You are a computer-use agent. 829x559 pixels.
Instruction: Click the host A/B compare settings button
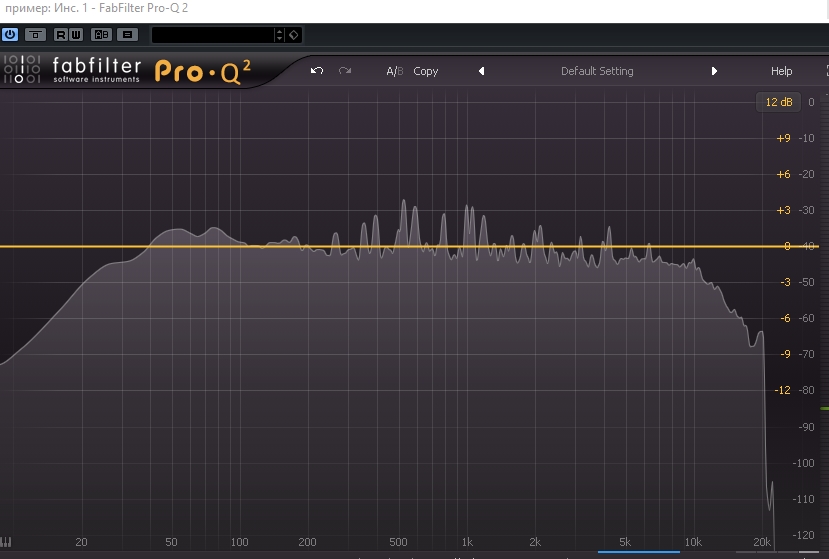click(x=101, y=34)
